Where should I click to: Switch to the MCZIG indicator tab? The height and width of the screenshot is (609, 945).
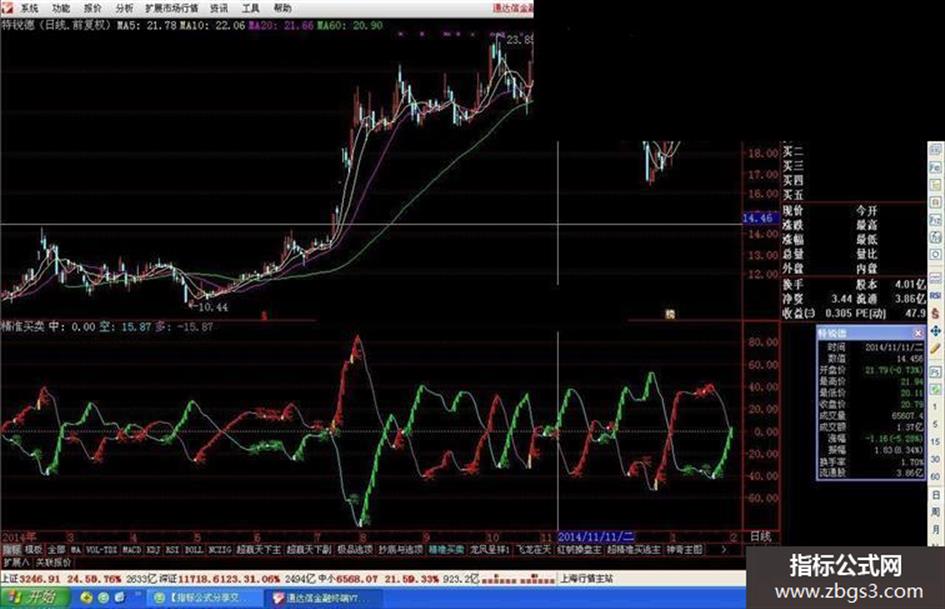click(x=220, y=549)
